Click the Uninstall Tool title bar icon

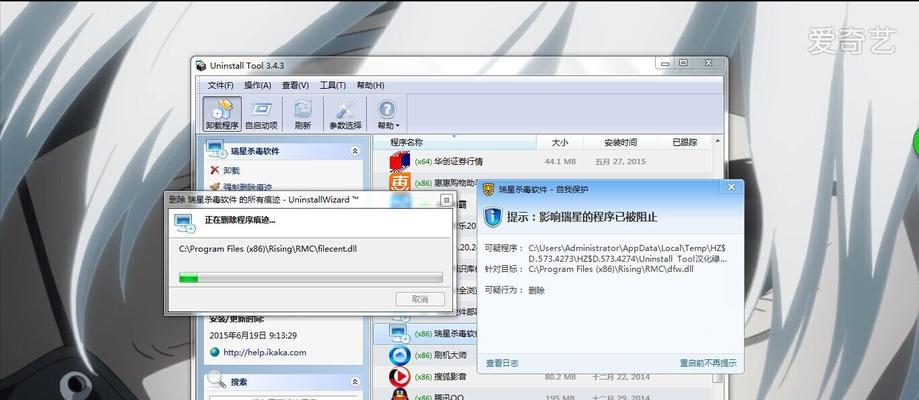[x=201, y=65]
